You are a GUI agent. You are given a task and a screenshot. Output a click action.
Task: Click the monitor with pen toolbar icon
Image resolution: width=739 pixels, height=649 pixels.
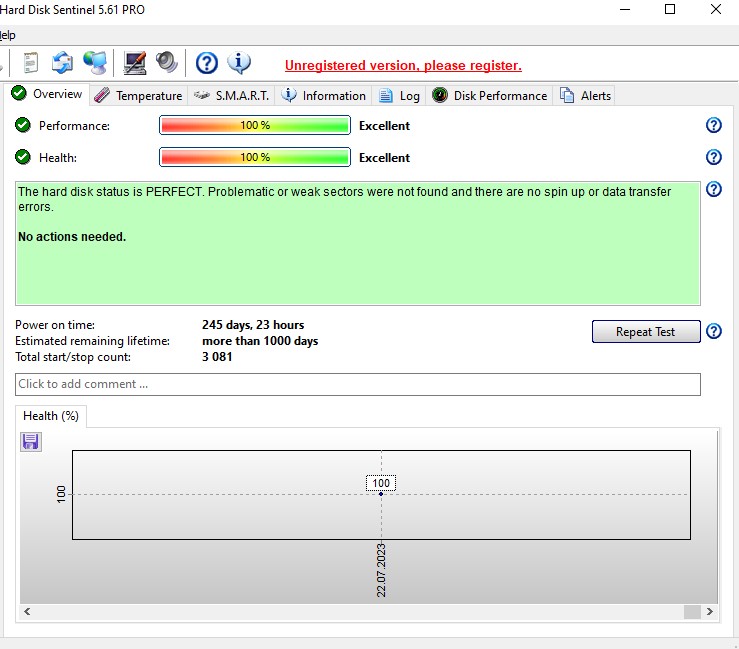135,63
